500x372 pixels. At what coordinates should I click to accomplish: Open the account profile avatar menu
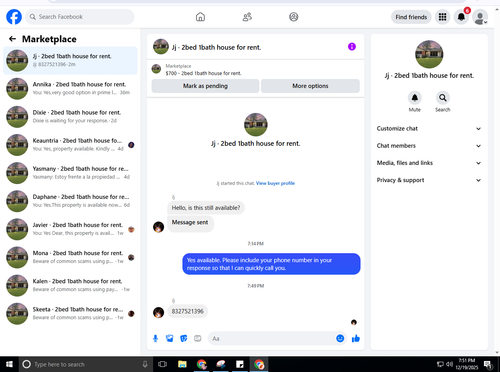480,17
